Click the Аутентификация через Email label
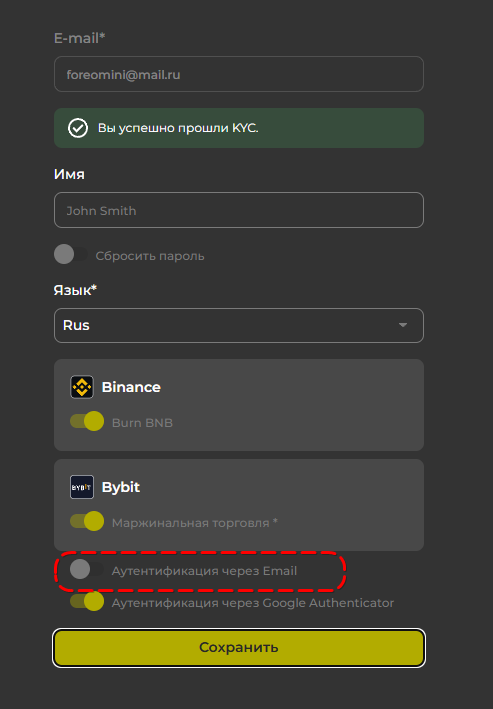The height and width of the screenshot is (709, 493). click(204, 571)
